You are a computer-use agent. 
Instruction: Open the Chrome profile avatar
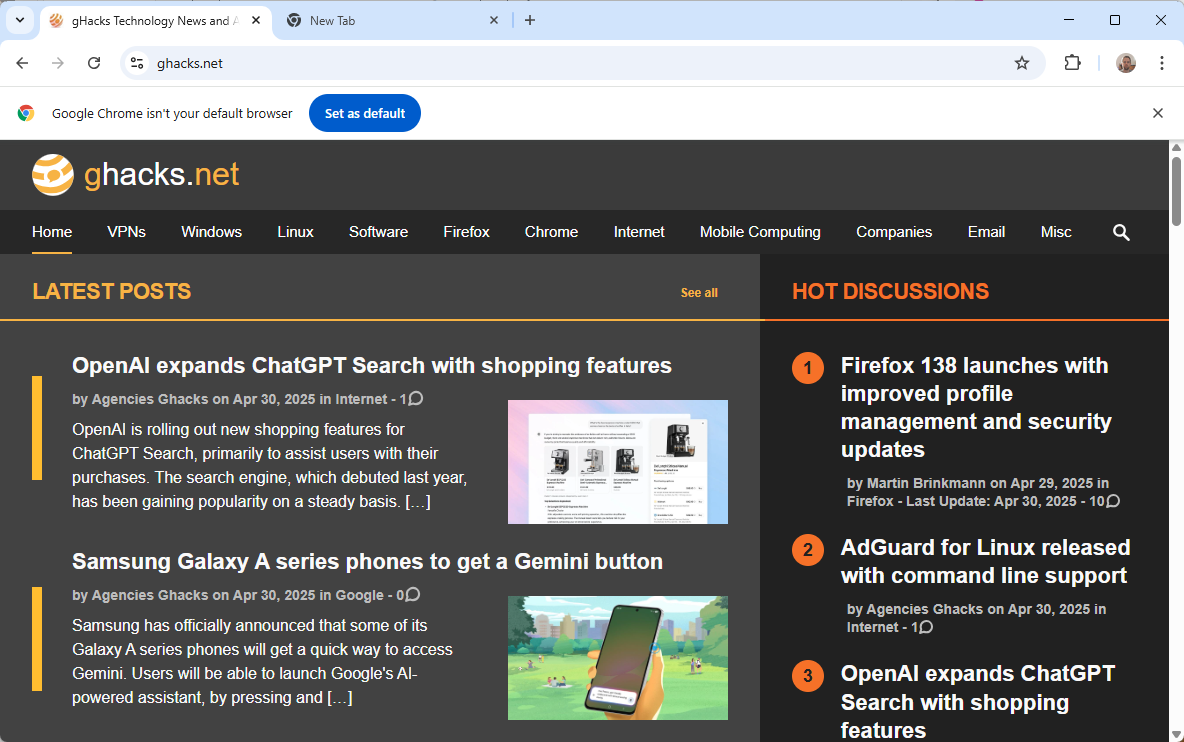[x=1126, y=63]
